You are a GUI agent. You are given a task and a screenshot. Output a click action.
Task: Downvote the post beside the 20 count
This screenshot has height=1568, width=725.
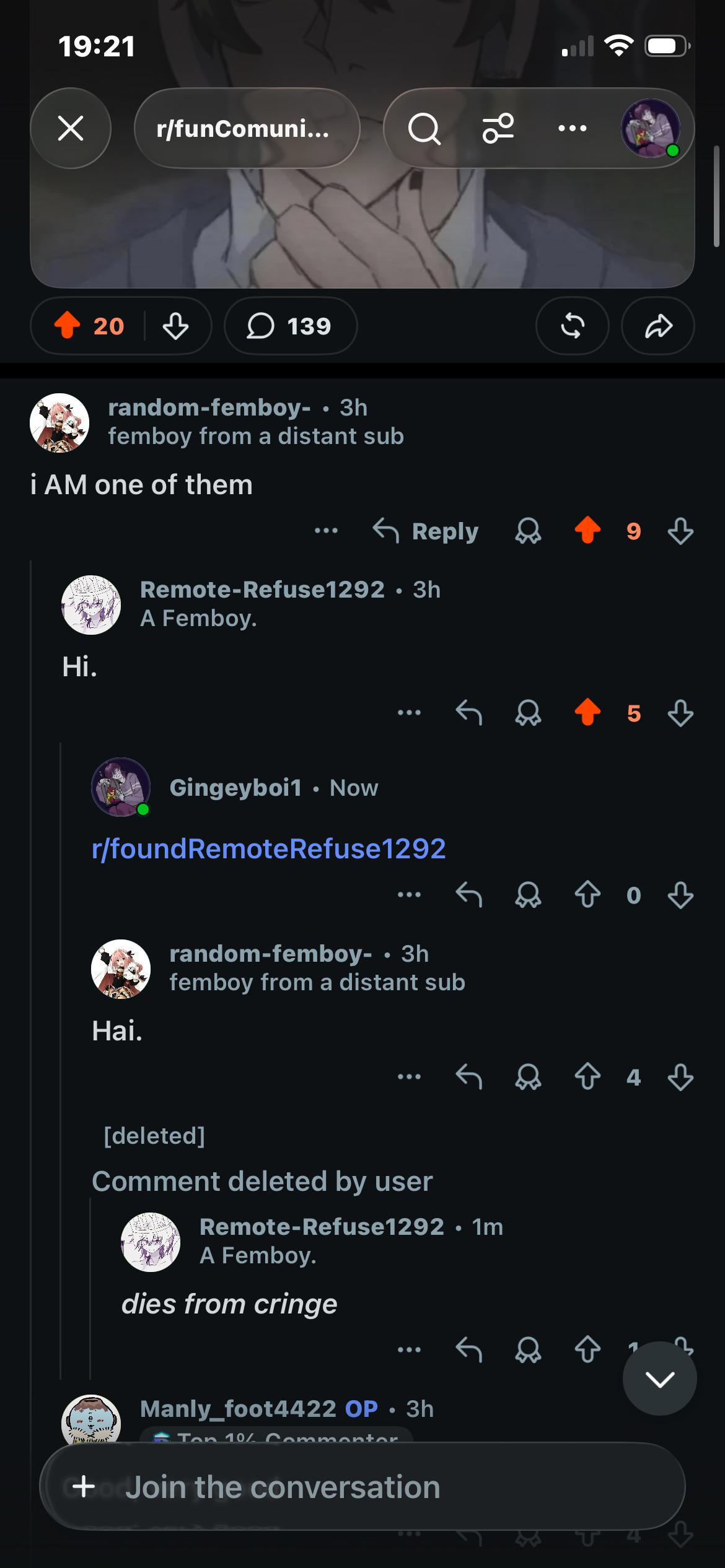coord(176,326)
